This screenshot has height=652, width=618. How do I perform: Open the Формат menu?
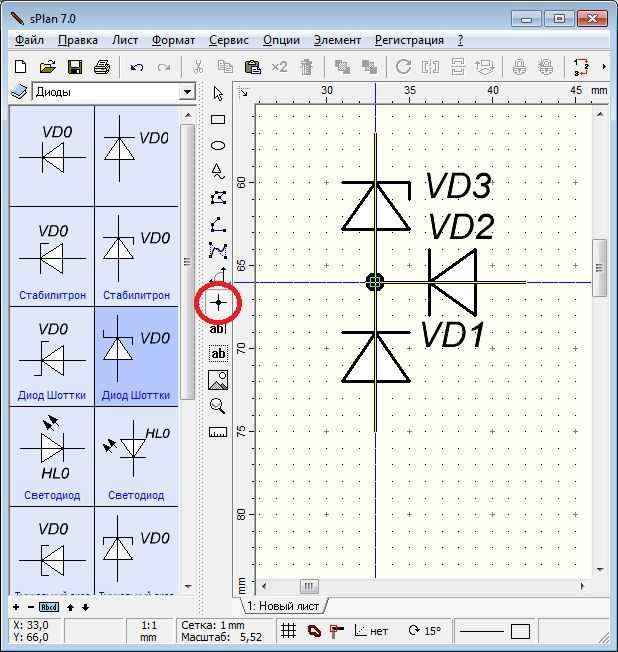coord(173,40)
